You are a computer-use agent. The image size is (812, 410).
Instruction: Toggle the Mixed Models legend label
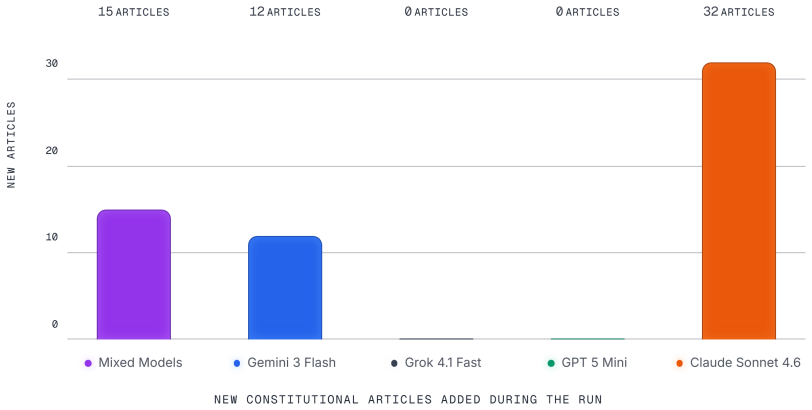click(140, 363)
